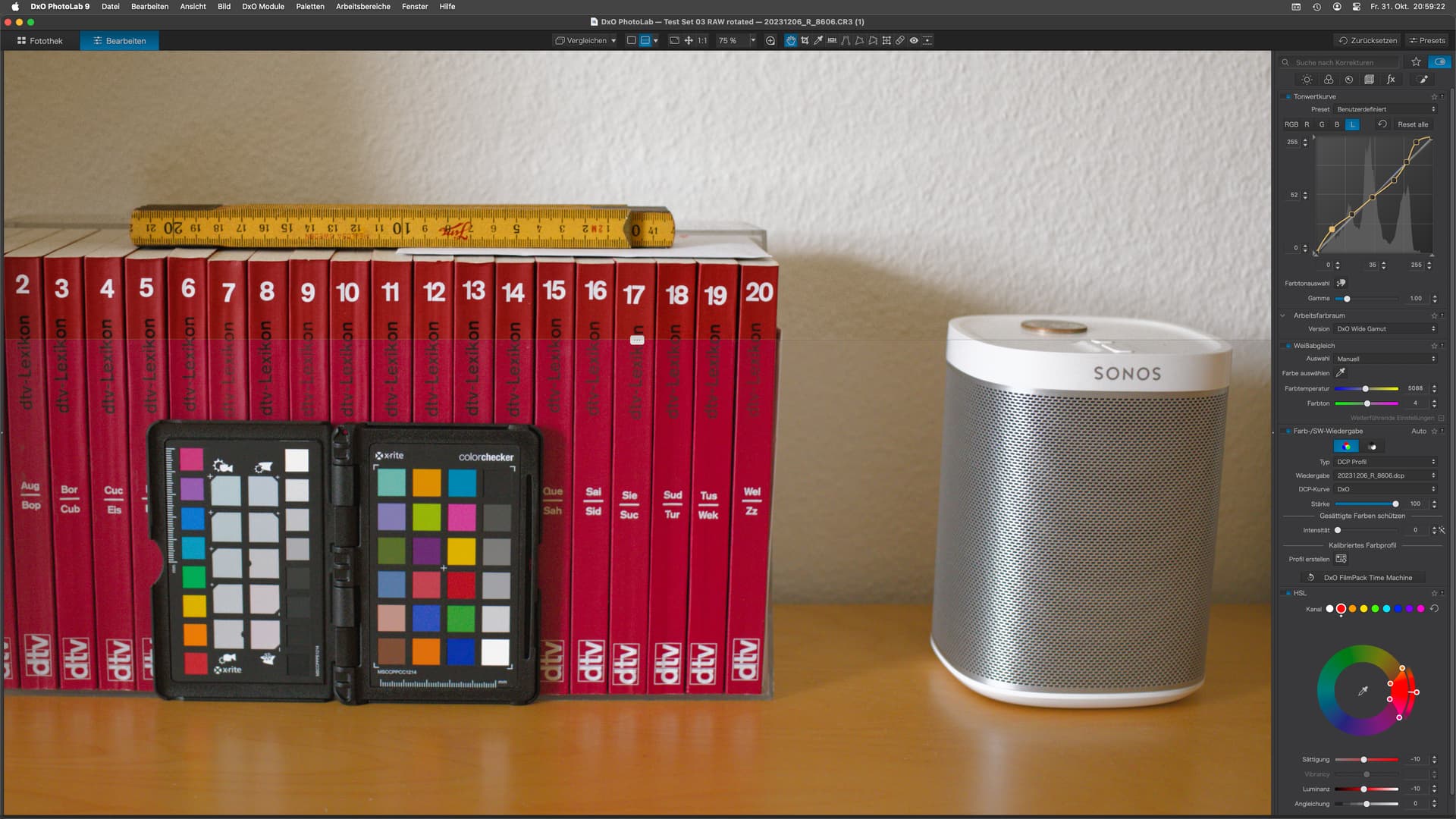This screenshot has height=819, width=1456.
Task: Click the Reset alle button
Action: tap(1412, 124)
